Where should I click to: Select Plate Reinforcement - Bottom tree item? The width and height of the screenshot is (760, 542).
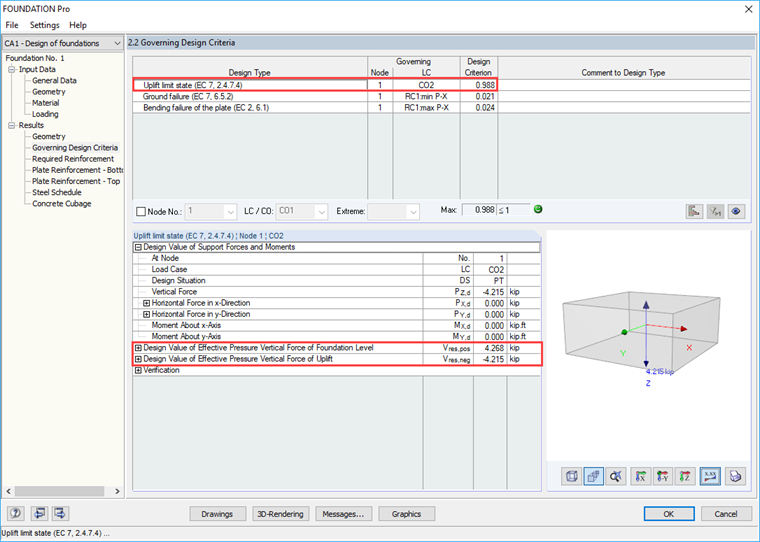[78, 170]
